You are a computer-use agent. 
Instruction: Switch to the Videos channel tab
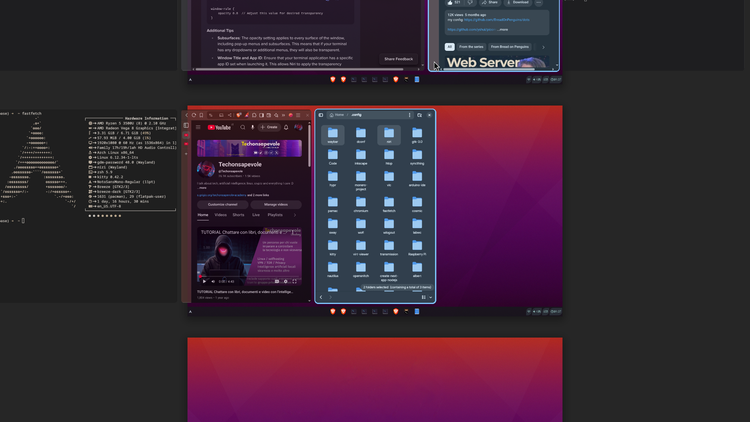221,215
